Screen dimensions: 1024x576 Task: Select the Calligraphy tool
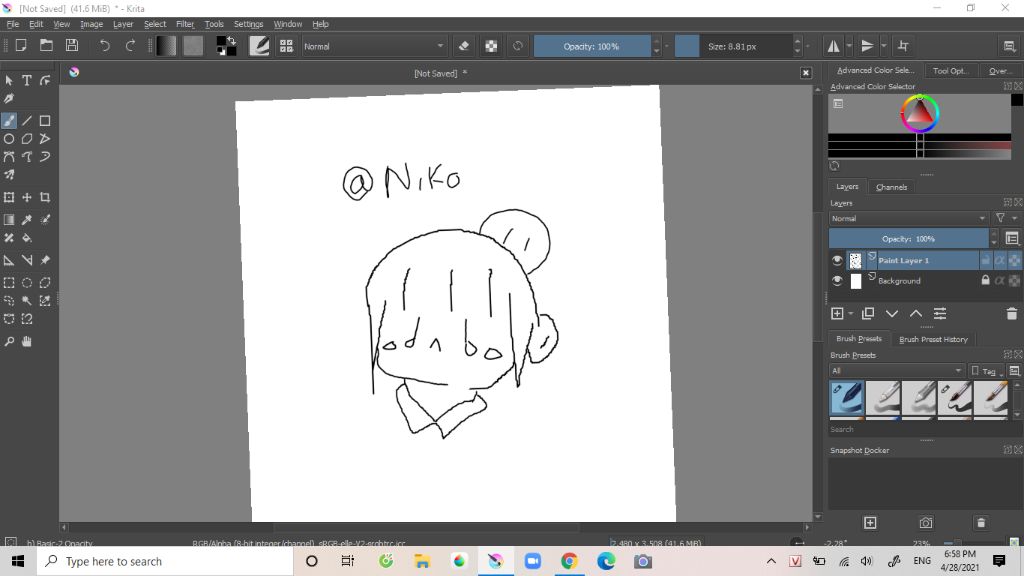(9, 99)
